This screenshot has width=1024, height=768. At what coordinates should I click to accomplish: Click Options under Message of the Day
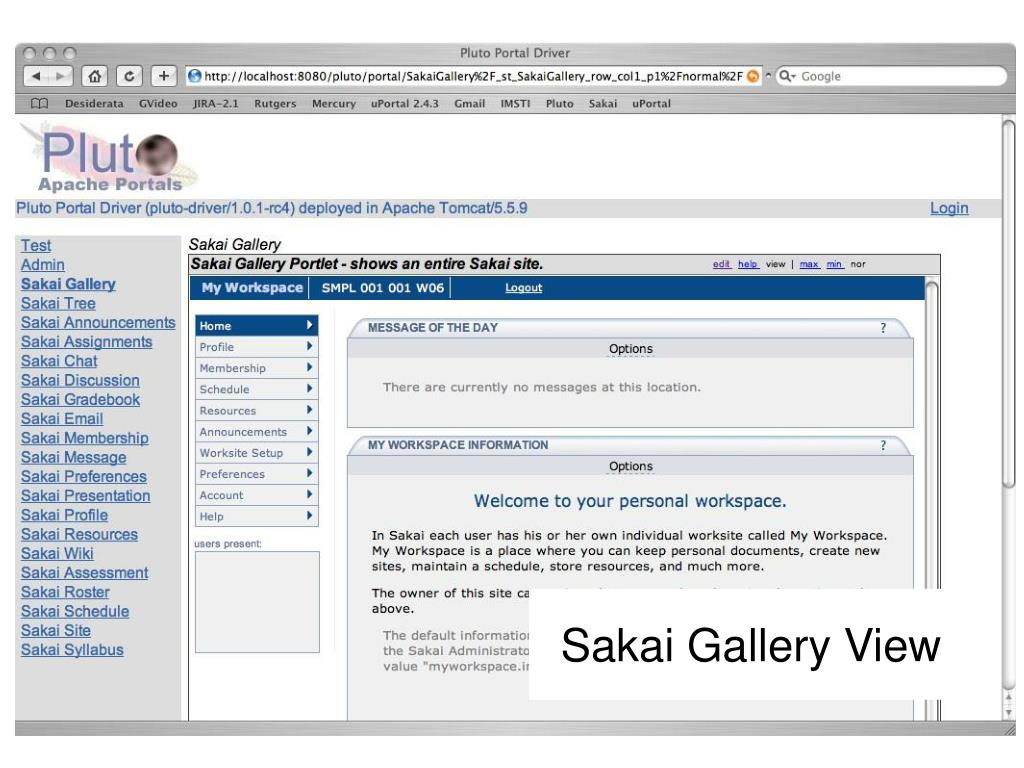coord(630,349)
